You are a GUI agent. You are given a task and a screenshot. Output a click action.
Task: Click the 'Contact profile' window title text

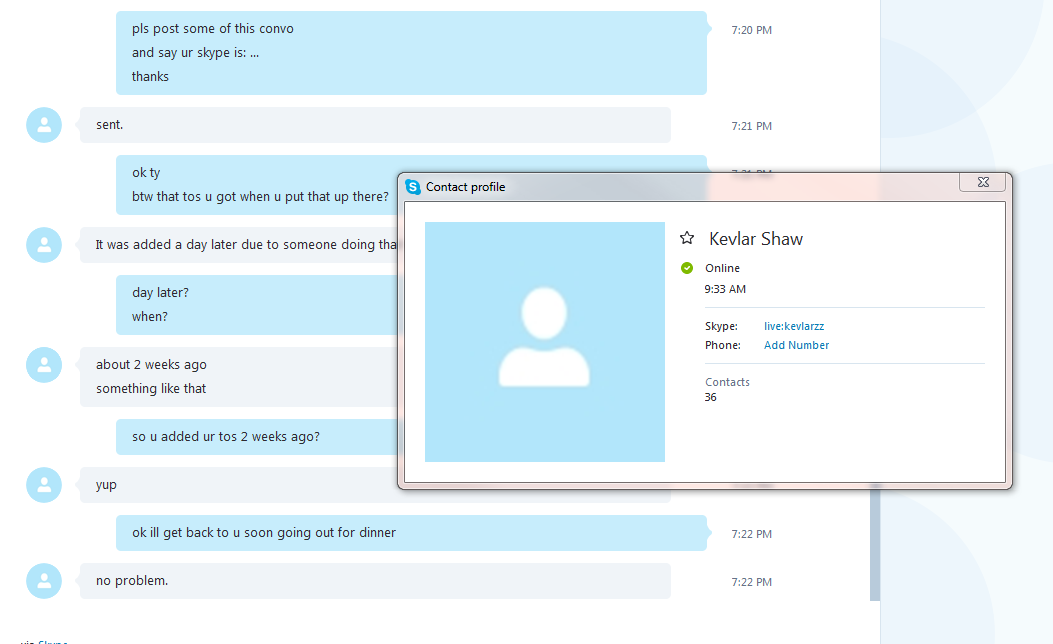click(465, 187)
